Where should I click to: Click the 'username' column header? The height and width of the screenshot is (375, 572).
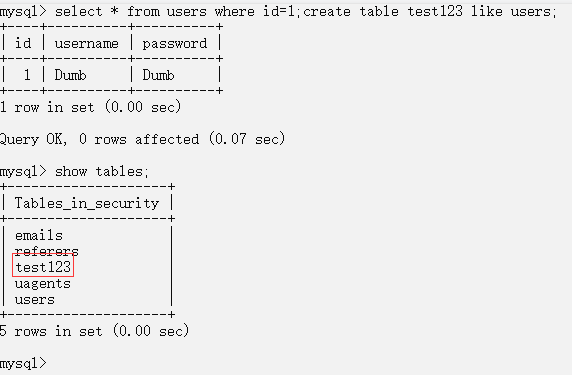point(87,44)
